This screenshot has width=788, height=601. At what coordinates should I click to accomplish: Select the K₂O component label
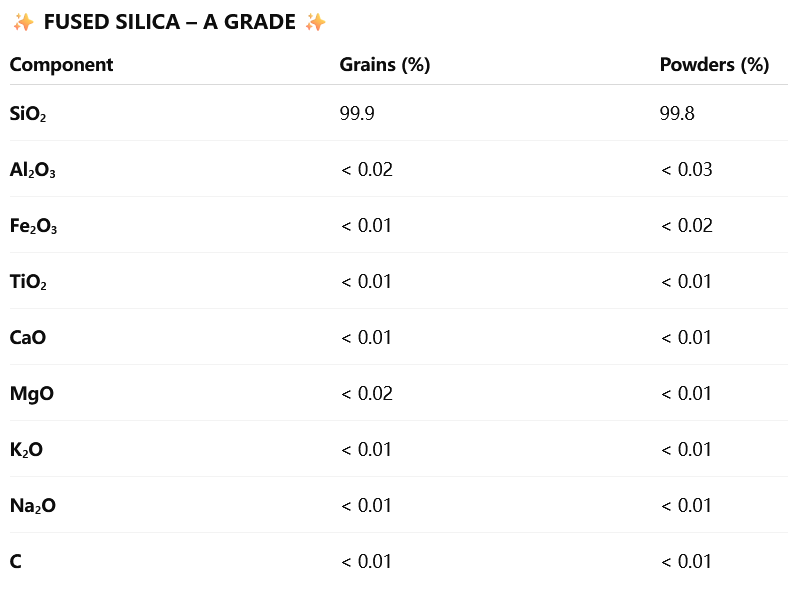pos(26,450)
